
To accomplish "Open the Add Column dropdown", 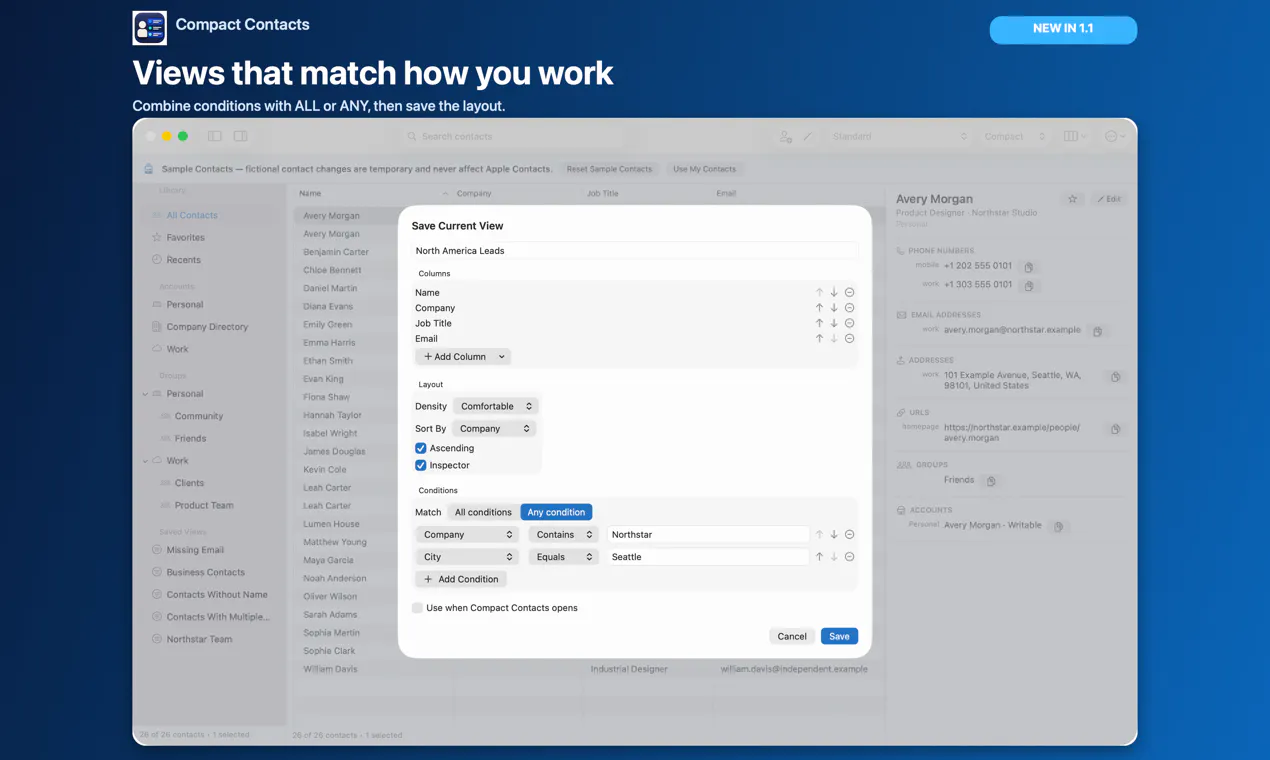I will 463,356.
